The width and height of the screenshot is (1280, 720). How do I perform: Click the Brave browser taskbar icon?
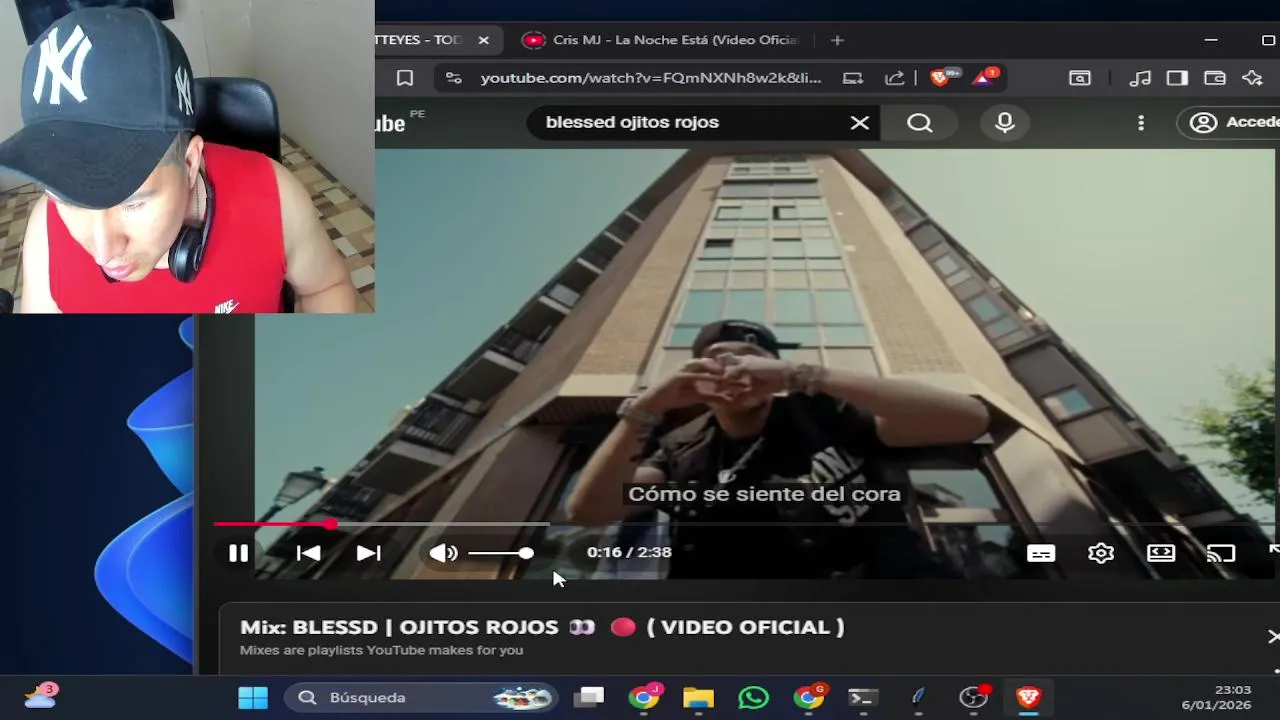point(1028,697)
